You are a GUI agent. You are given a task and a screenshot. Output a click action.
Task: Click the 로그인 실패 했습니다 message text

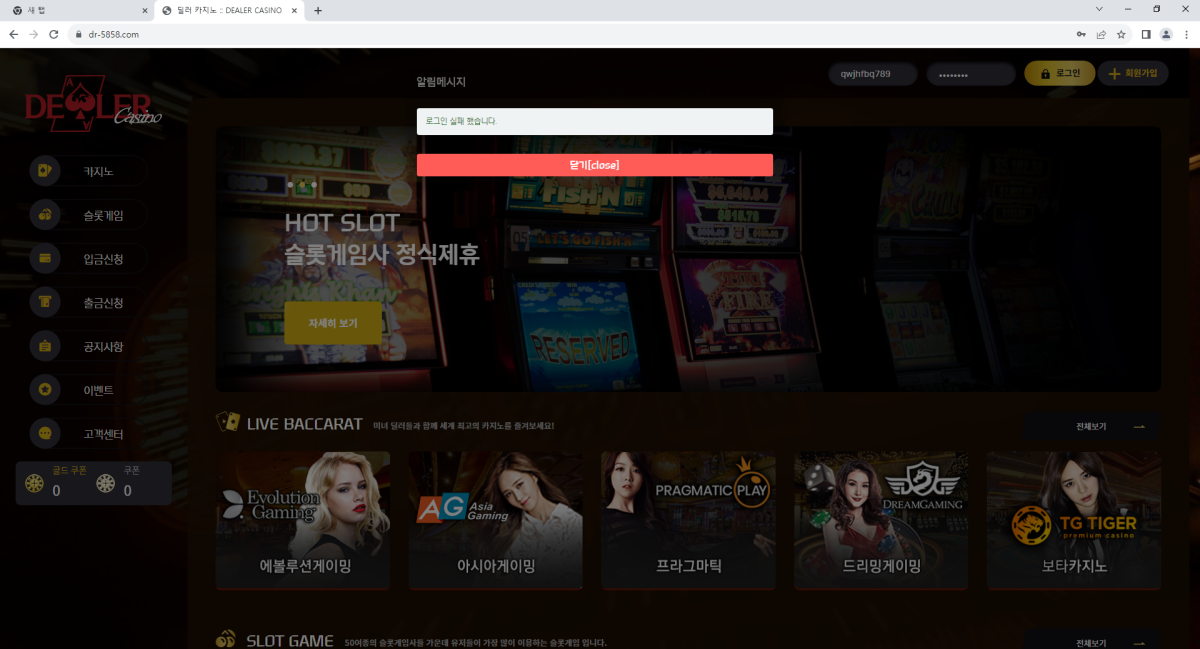(x=461, y=121)
